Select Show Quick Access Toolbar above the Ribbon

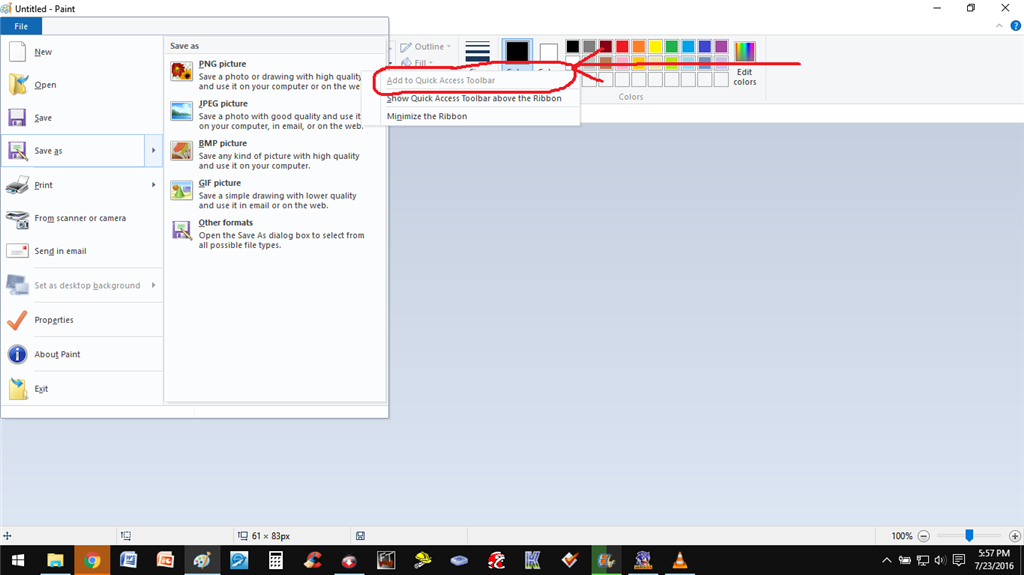click(x=473, y=98)
